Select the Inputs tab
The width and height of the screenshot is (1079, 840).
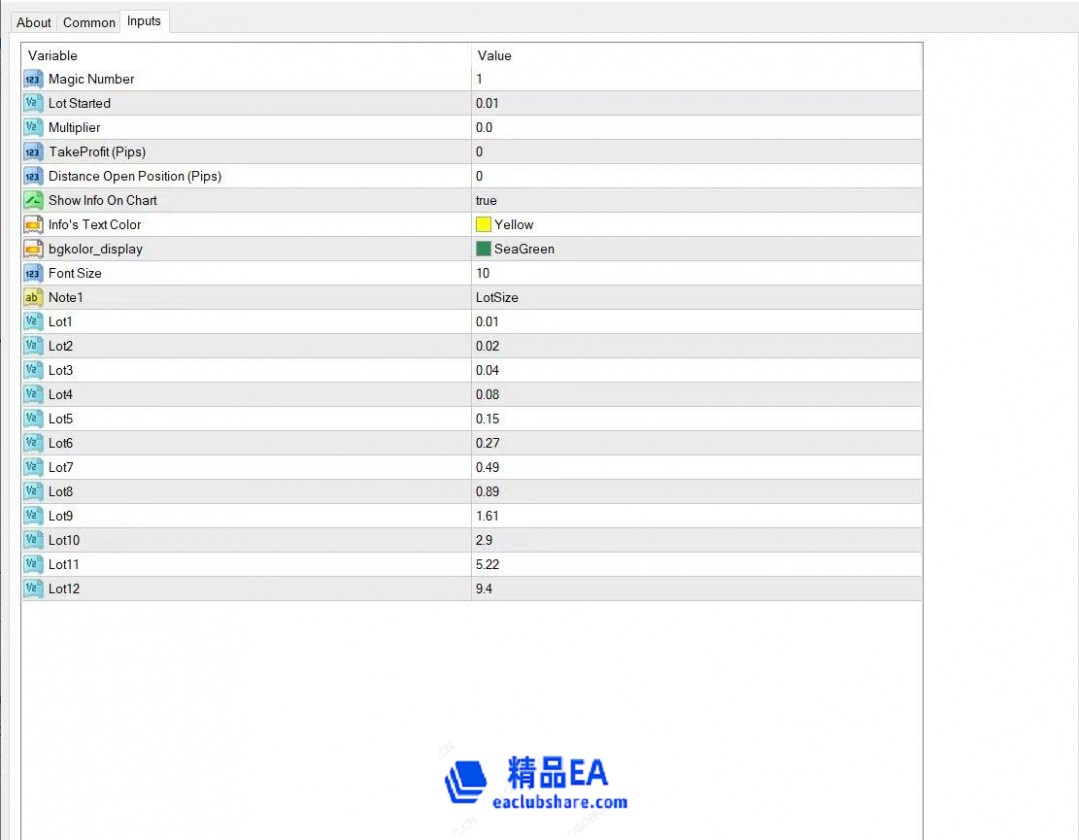(x=144, y=21)
